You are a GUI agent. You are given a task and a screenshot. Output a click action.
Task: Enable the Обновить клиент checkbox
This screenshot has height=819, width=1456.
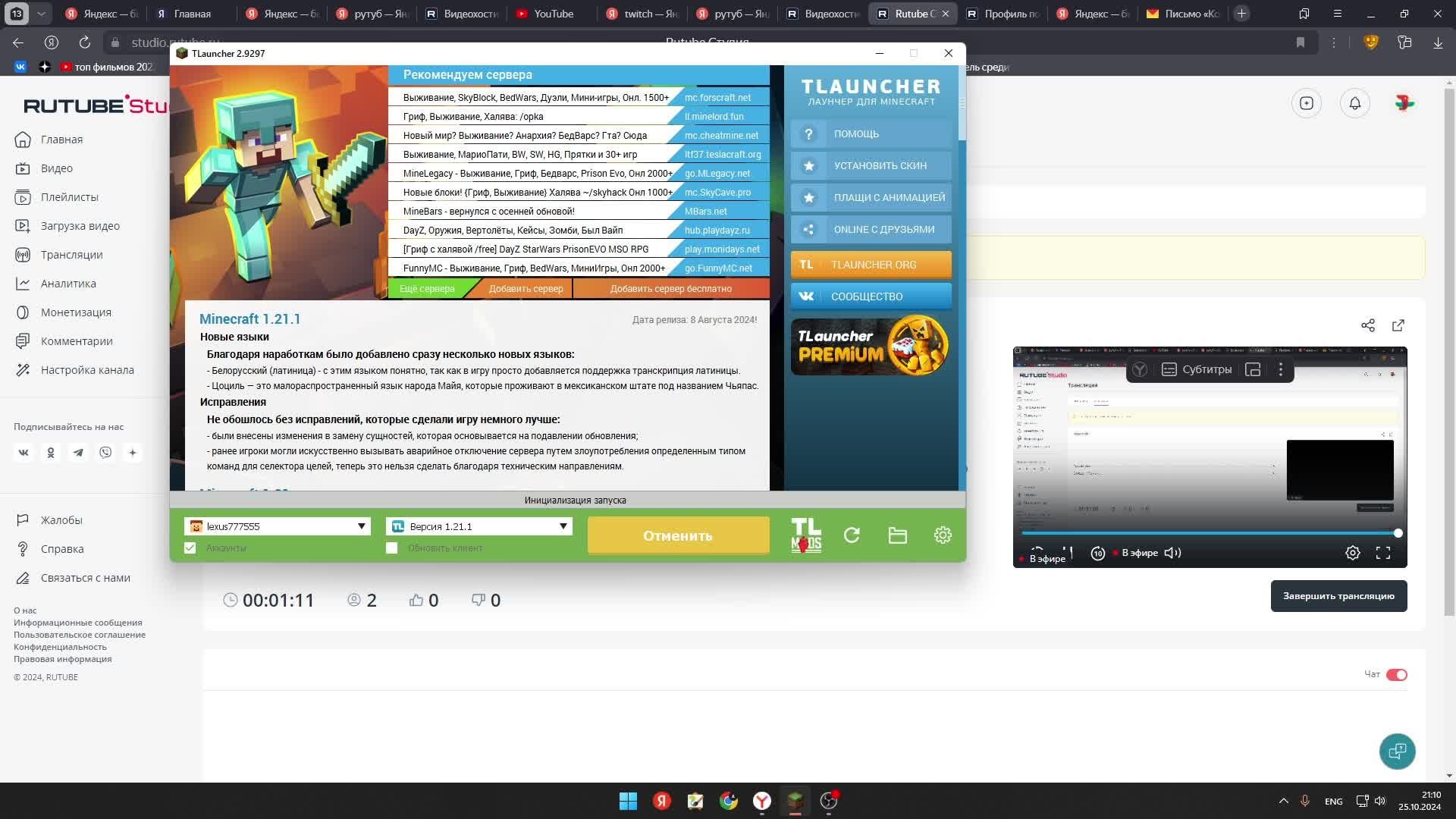point(392,548)
